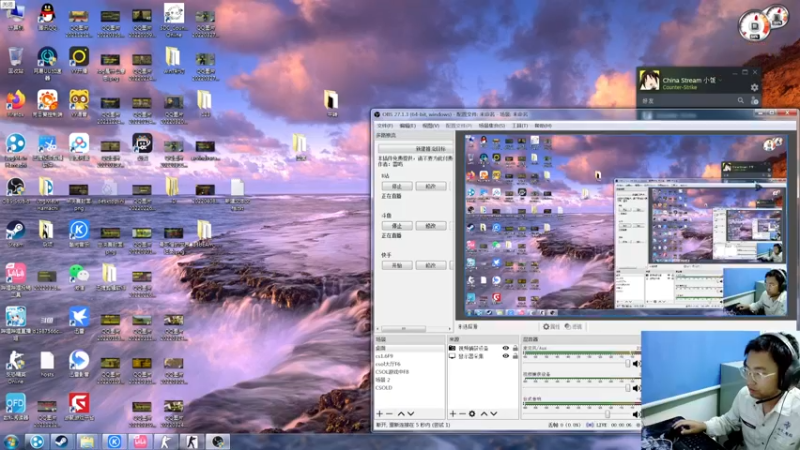Open the yellow-ring YY app desktop icon
Screen dimensions: 800x450
(79, 58)
